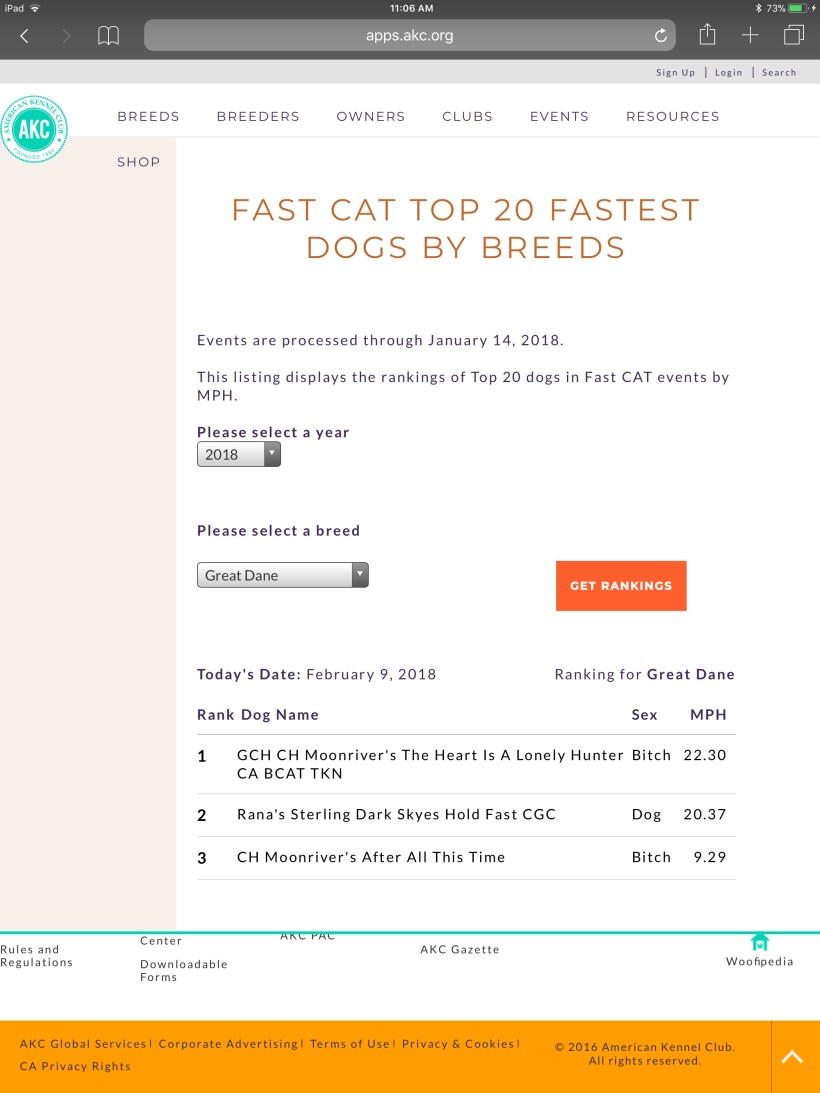Tap the Safari back arrow
The image size is (820, 1093).
pos(25,36)
